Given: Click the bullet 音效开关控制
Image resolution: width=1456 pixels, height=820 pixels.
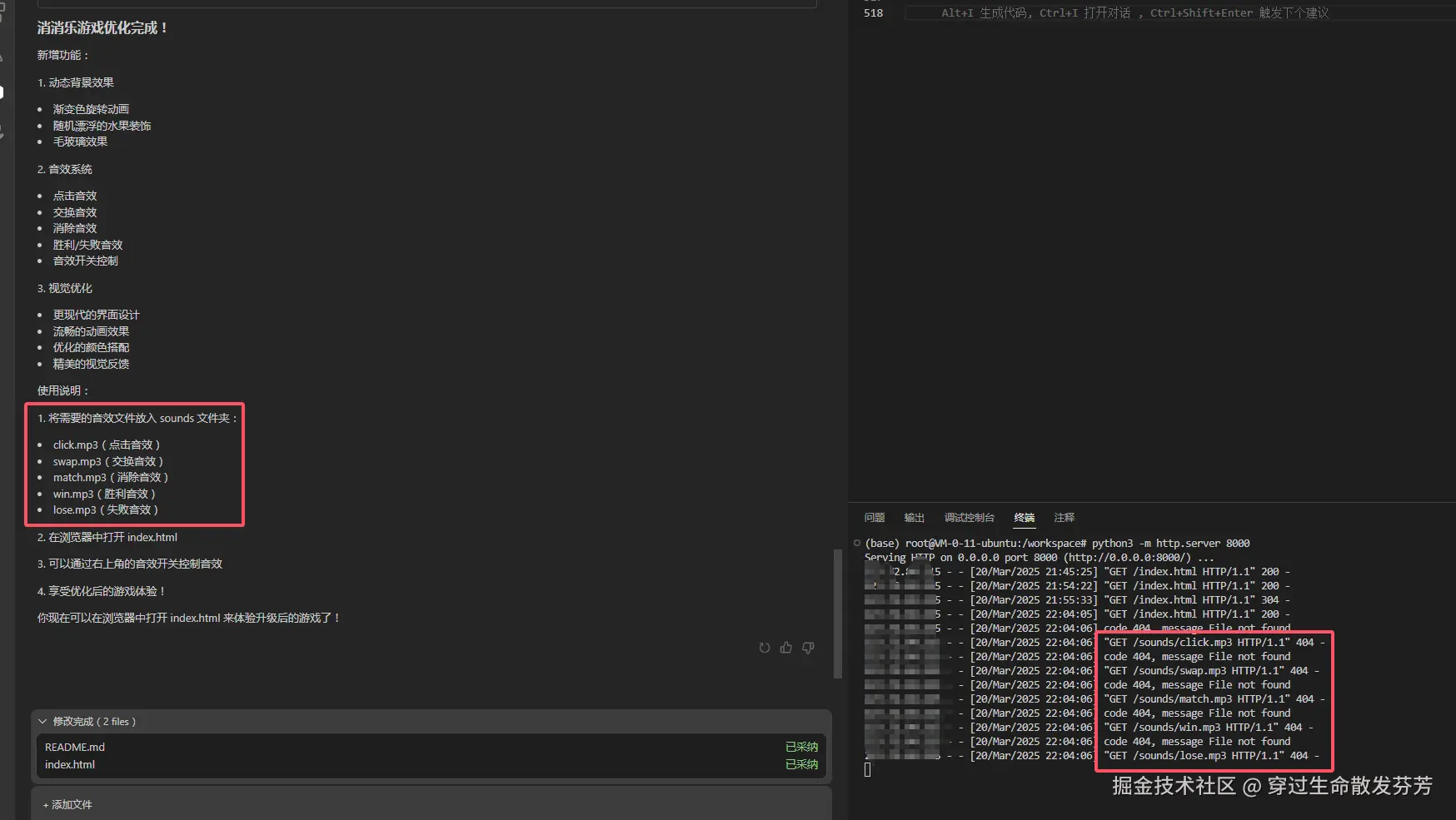Looking at the screenshot, I should (86, 261).
